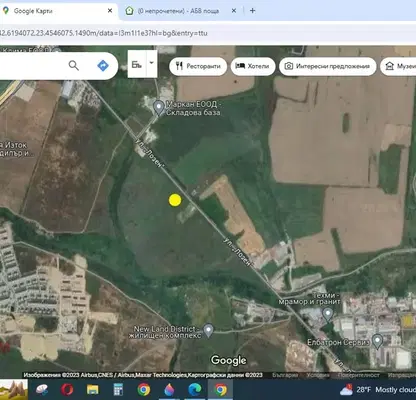Expand the language dropdown arrow

point(152,64)
